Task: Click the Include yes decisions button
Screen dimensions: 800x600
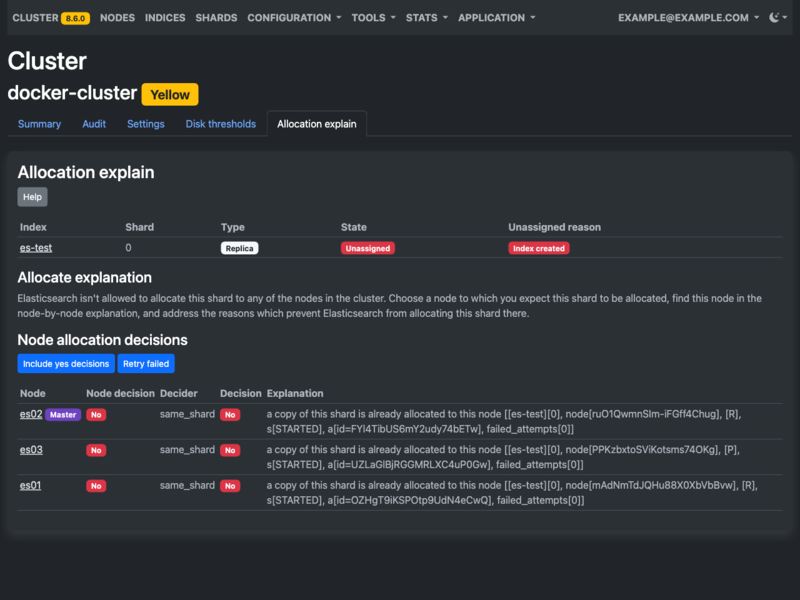Action: (x=66, y=364)
